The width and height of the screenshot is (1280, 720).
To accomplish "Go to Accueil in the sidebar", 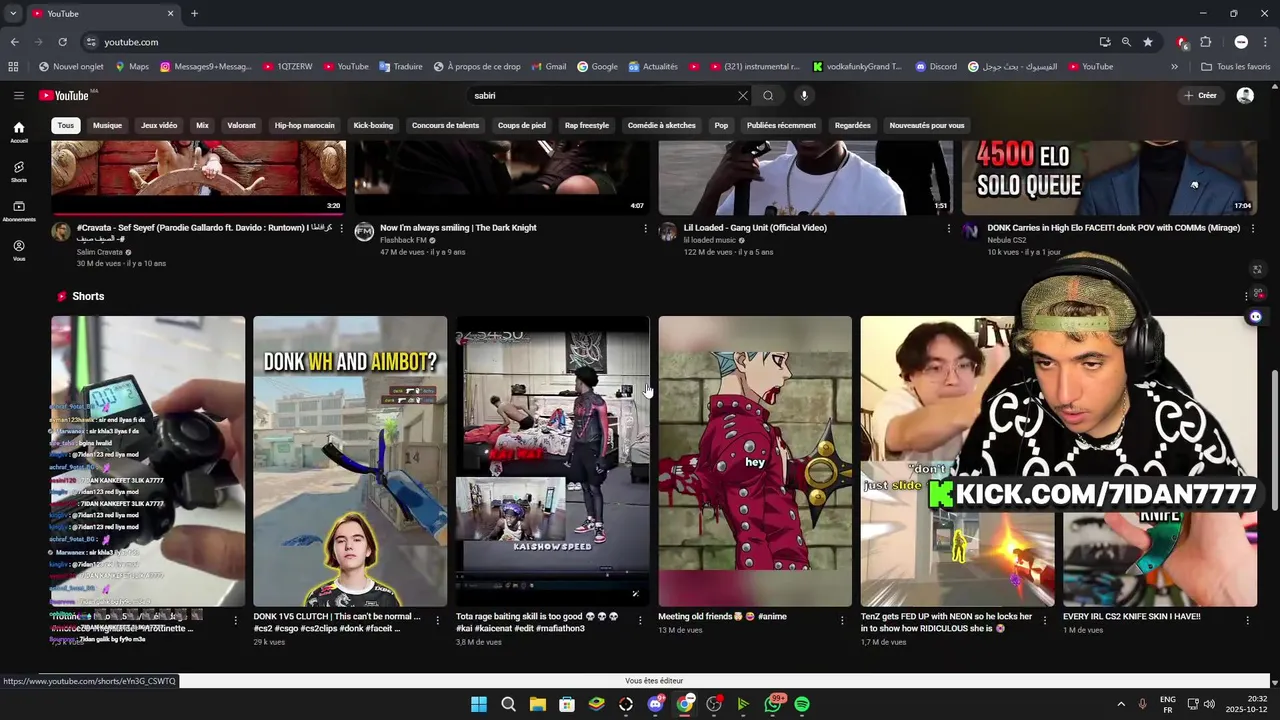I will pyautogui.click(x=18, y=132).
